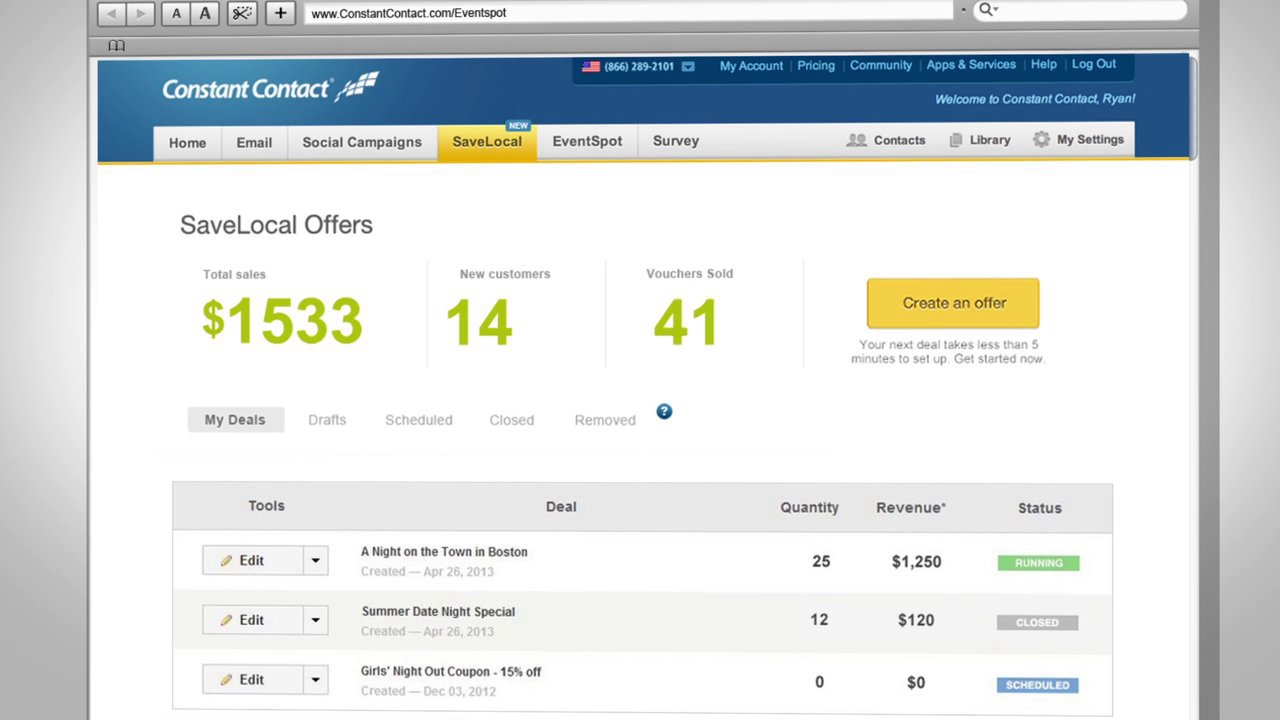
Task: Open Edit dropdown for A Night on the Town
Action: coord(315,560)
